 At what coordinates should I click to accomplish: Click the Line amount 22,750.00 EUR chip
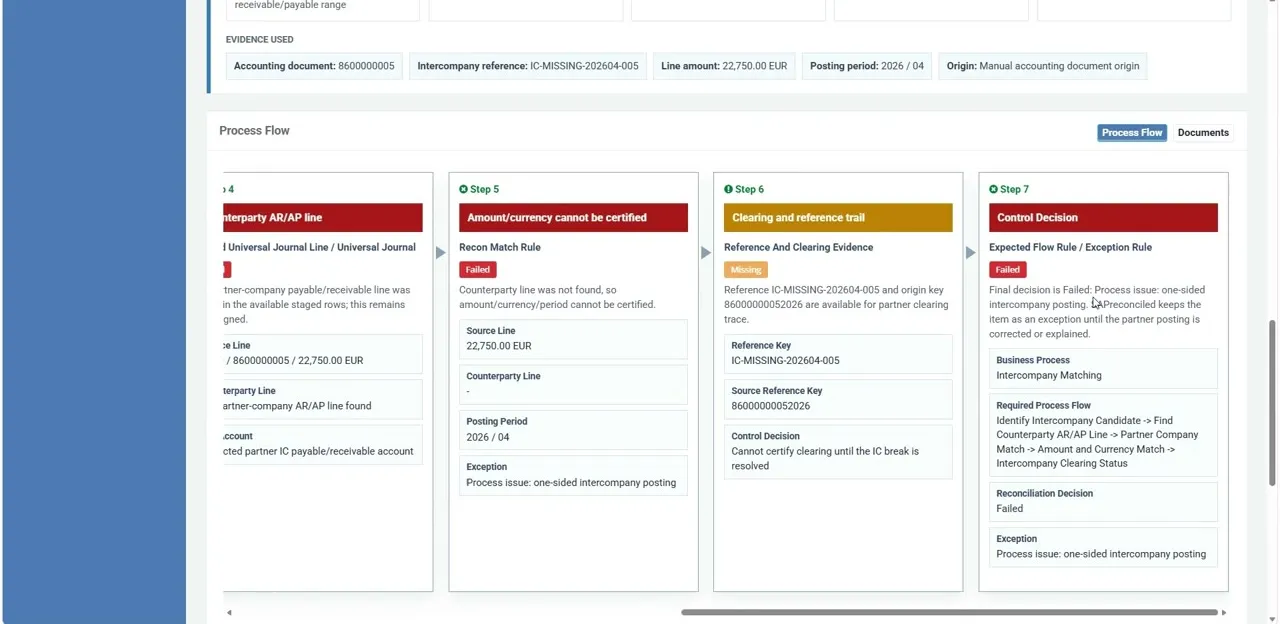point(724,66)
